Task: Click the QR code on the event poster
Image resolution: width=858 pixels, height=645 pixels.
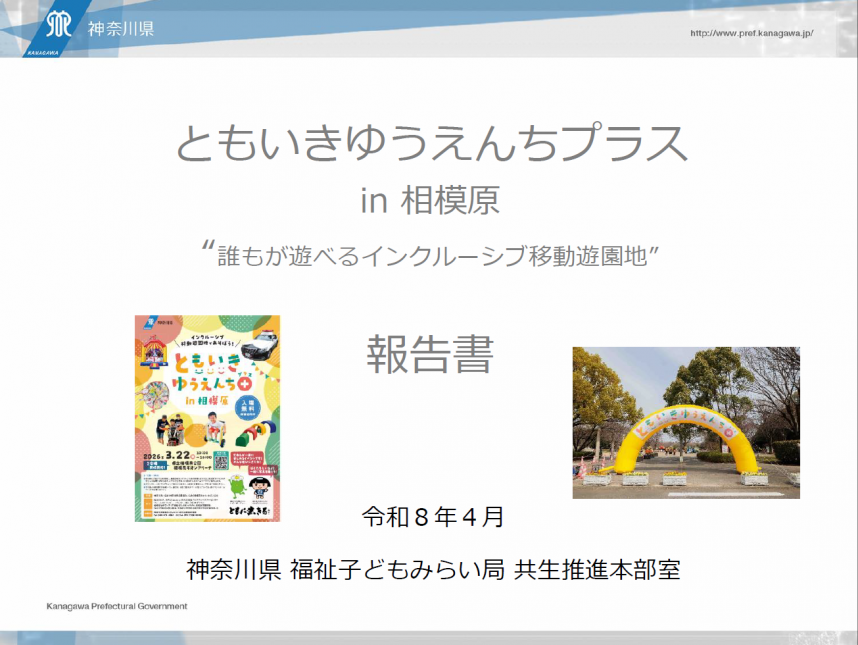Action: click(x=219, y=462)
